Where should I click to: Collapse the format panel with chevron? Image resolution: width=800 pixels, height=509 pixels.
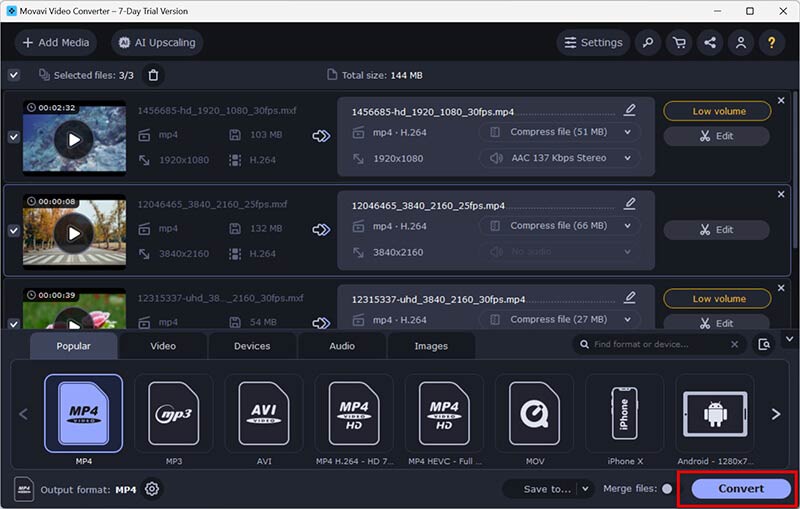[x=789, y=339]
